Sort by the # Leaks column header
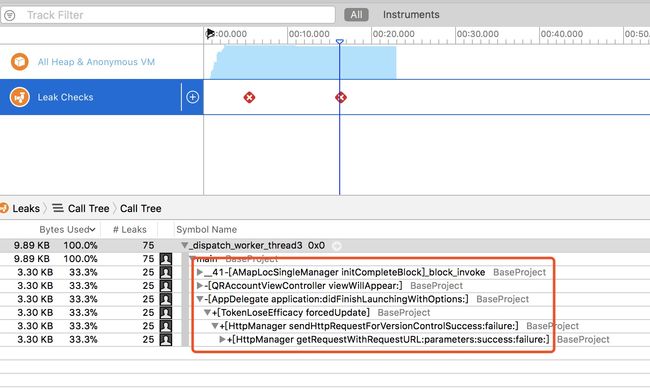The image size is (650, 388). point(130,229)
